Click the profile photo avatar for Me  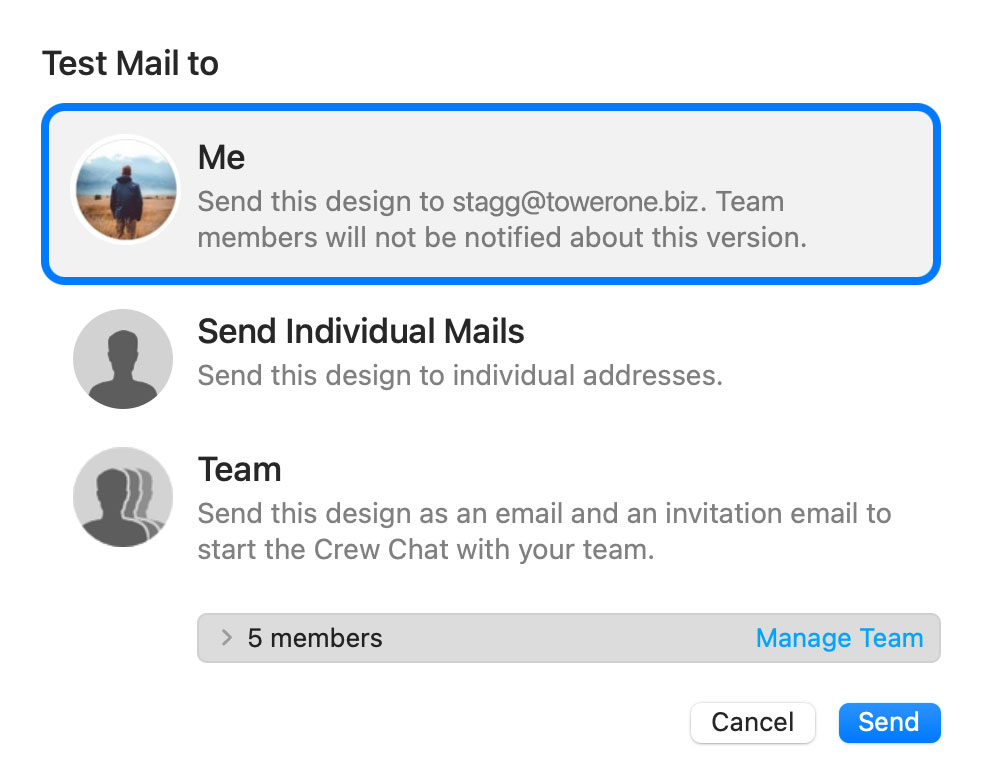[x=126, y=189]
